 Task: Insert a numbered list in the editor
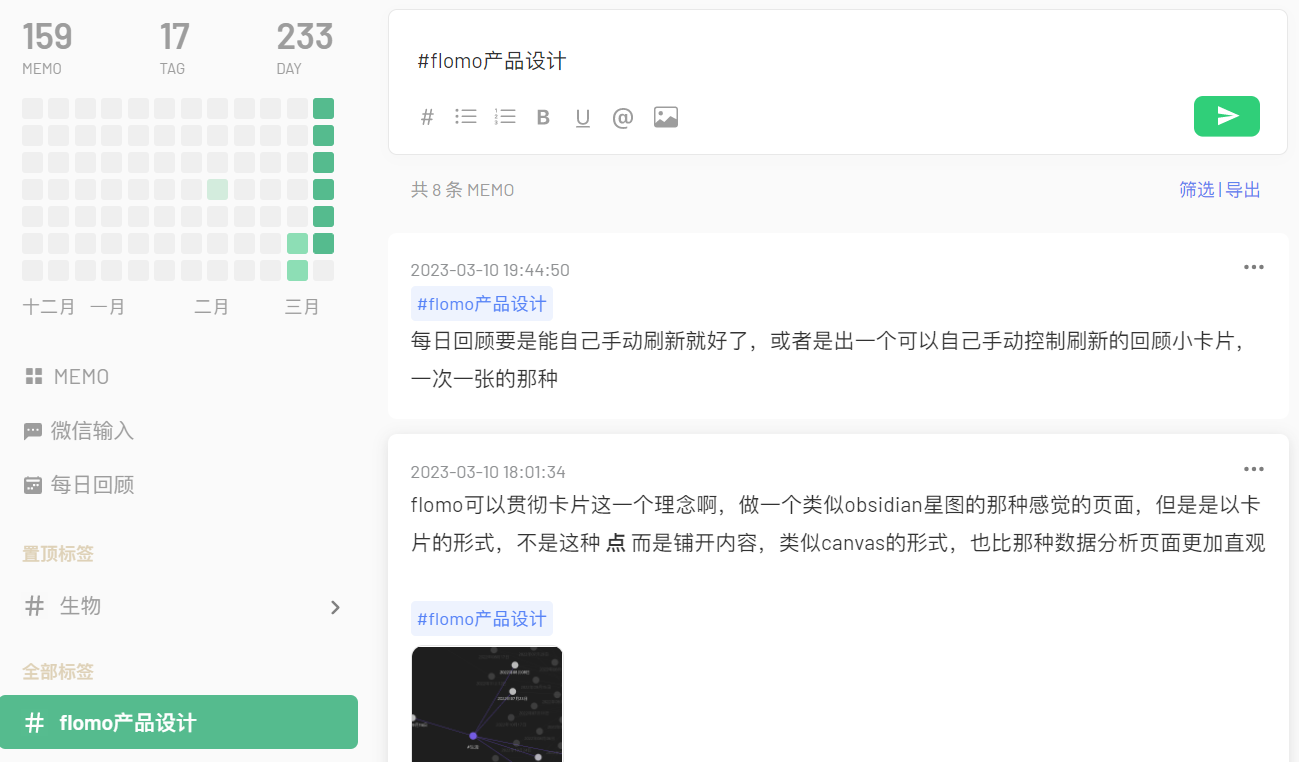504,117
